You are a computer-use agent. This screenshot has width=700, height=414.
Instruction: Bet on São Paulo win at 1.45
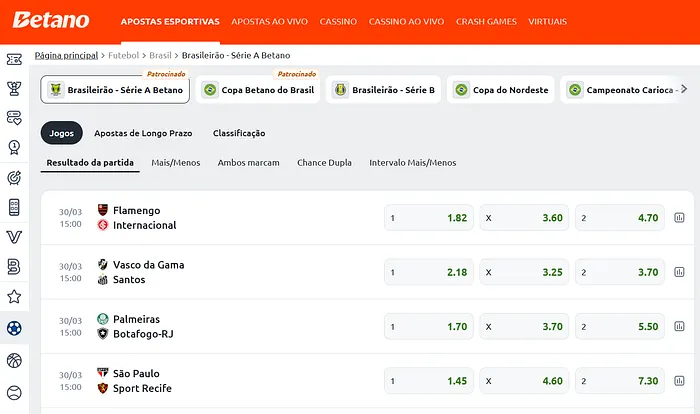[x=429, y=381]
